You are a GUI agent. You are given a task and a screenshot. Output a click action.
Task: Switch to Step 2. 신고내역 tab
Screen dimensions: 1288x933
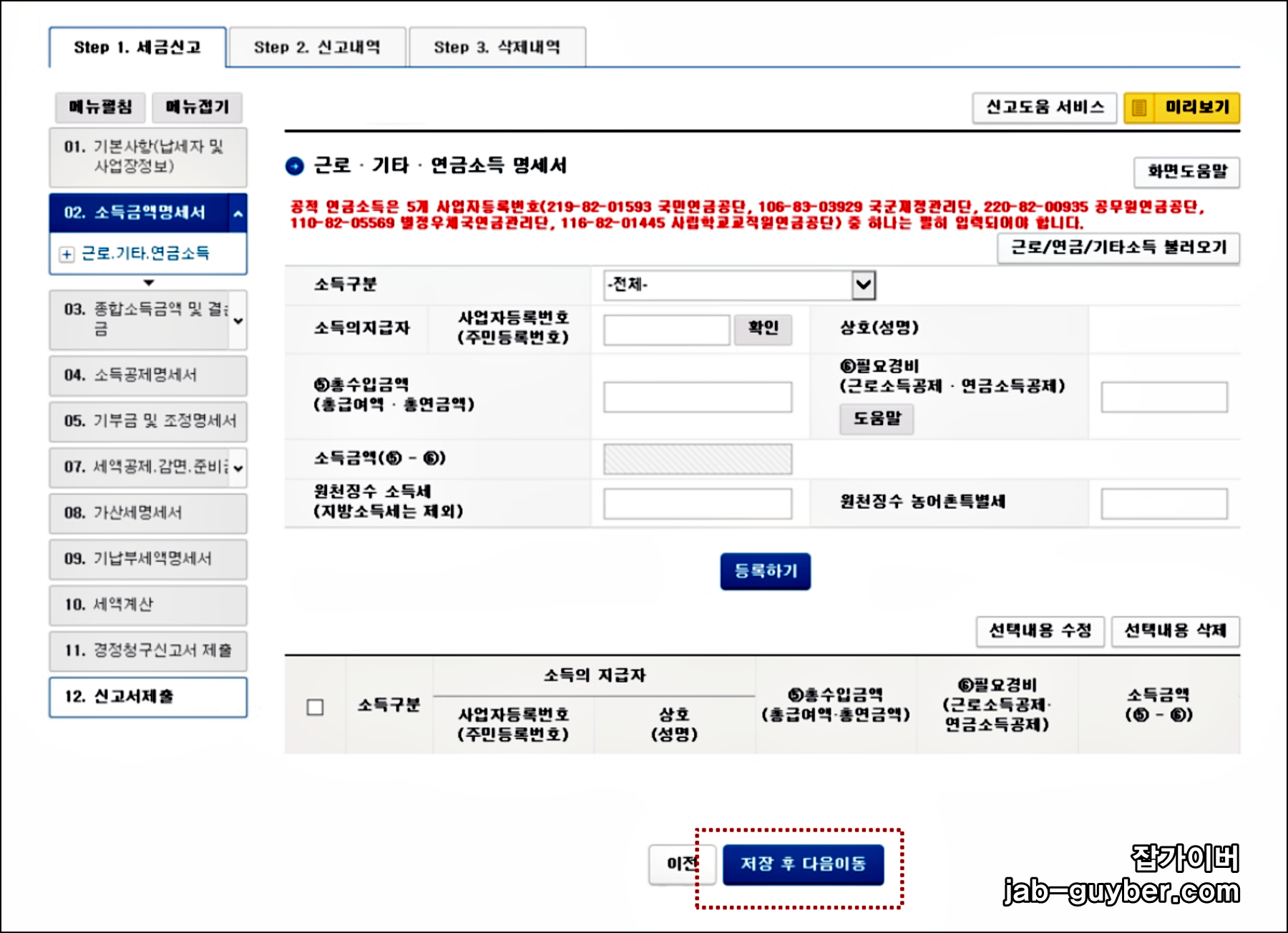(x=317, y=47)
